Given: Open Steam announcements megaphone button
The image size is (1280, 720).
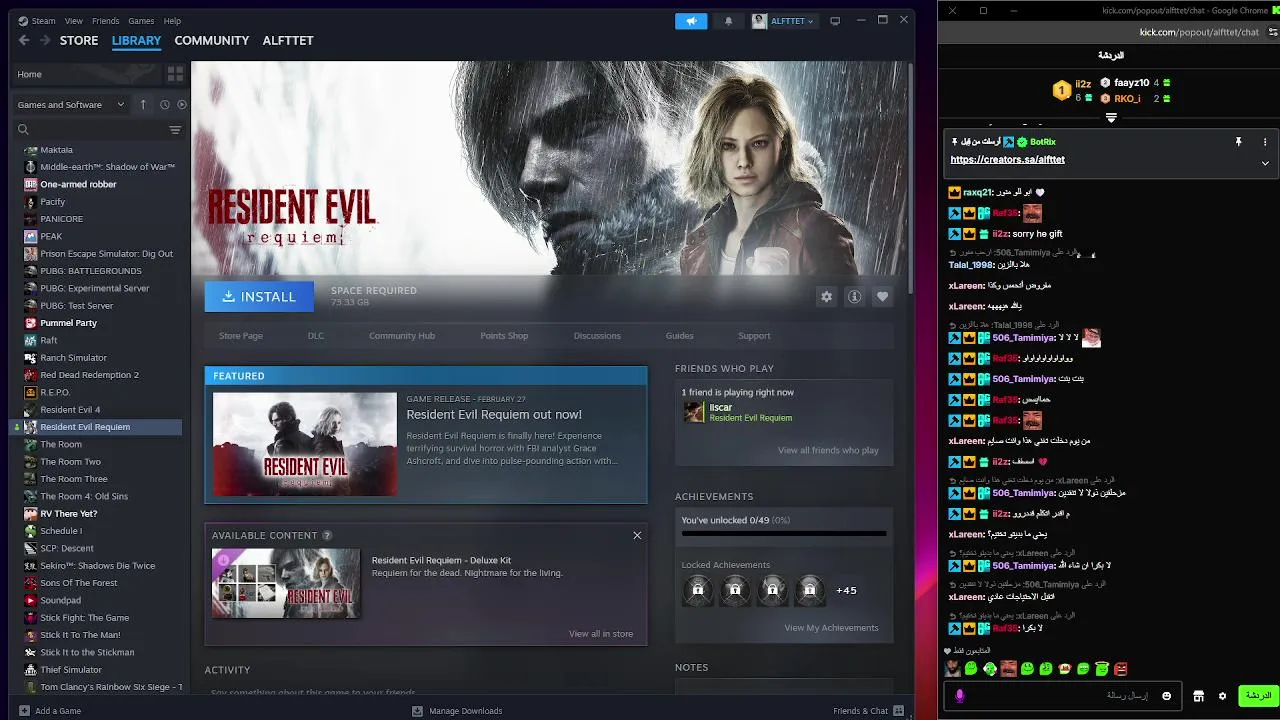Looking at the screenshot, I should [691, 21].
